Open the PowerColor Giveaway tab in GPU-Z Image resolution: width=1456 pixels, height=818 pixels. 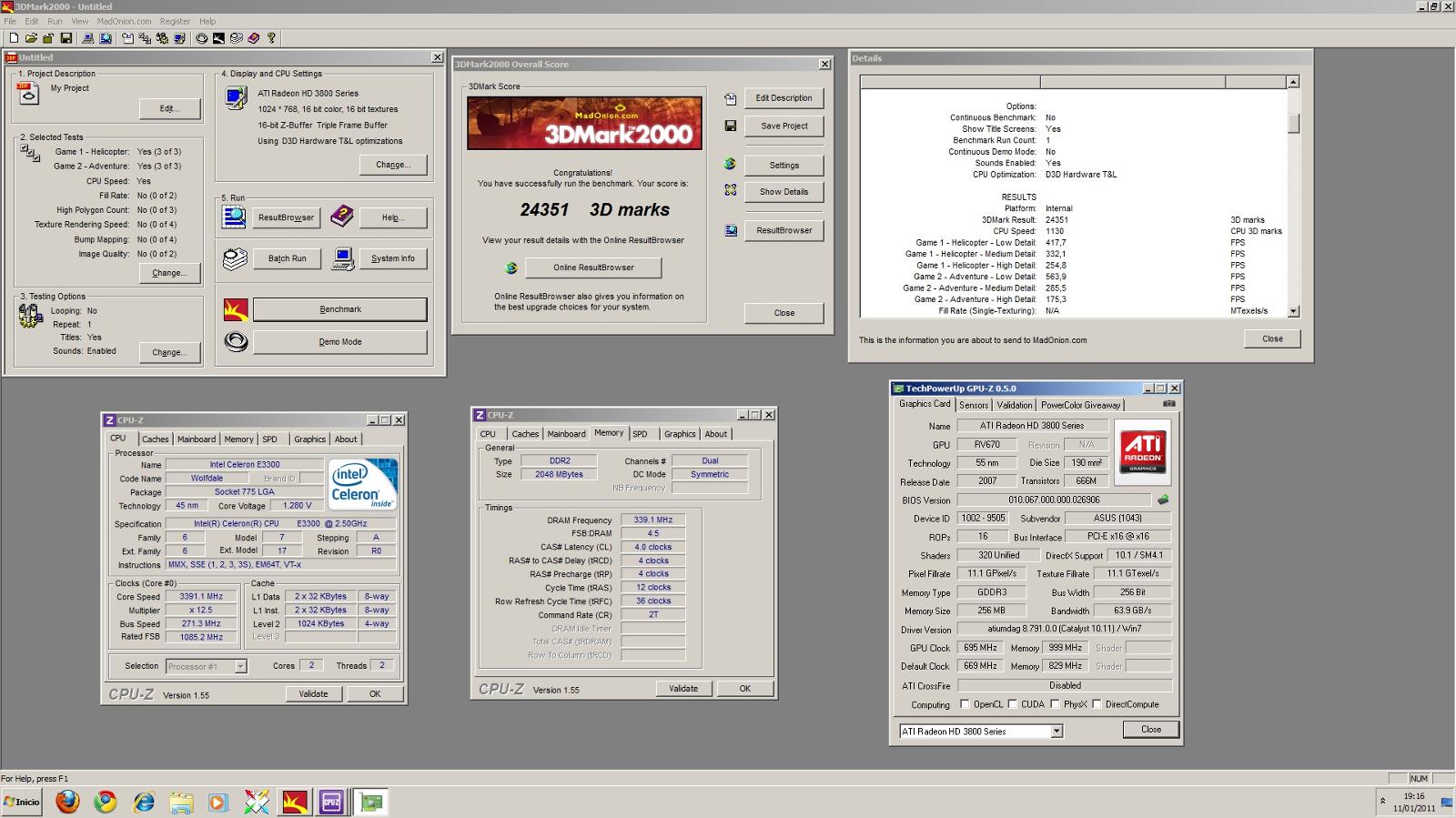(1081, 405)
